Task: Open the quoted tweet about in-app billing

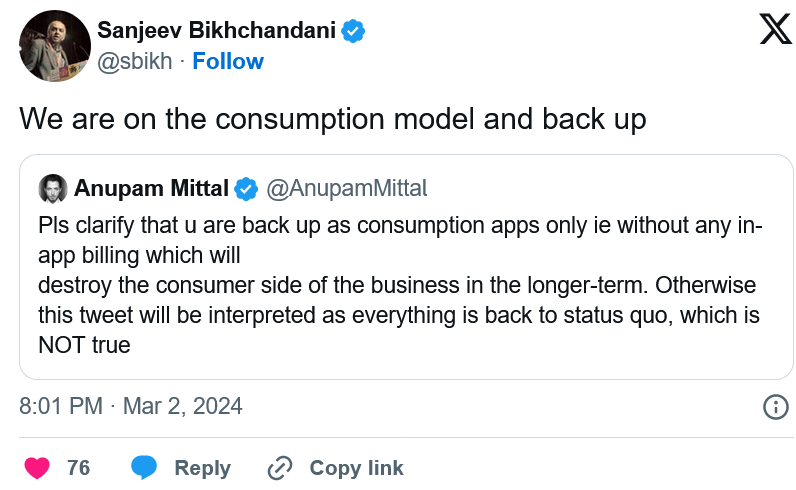Action: point(406,267)
